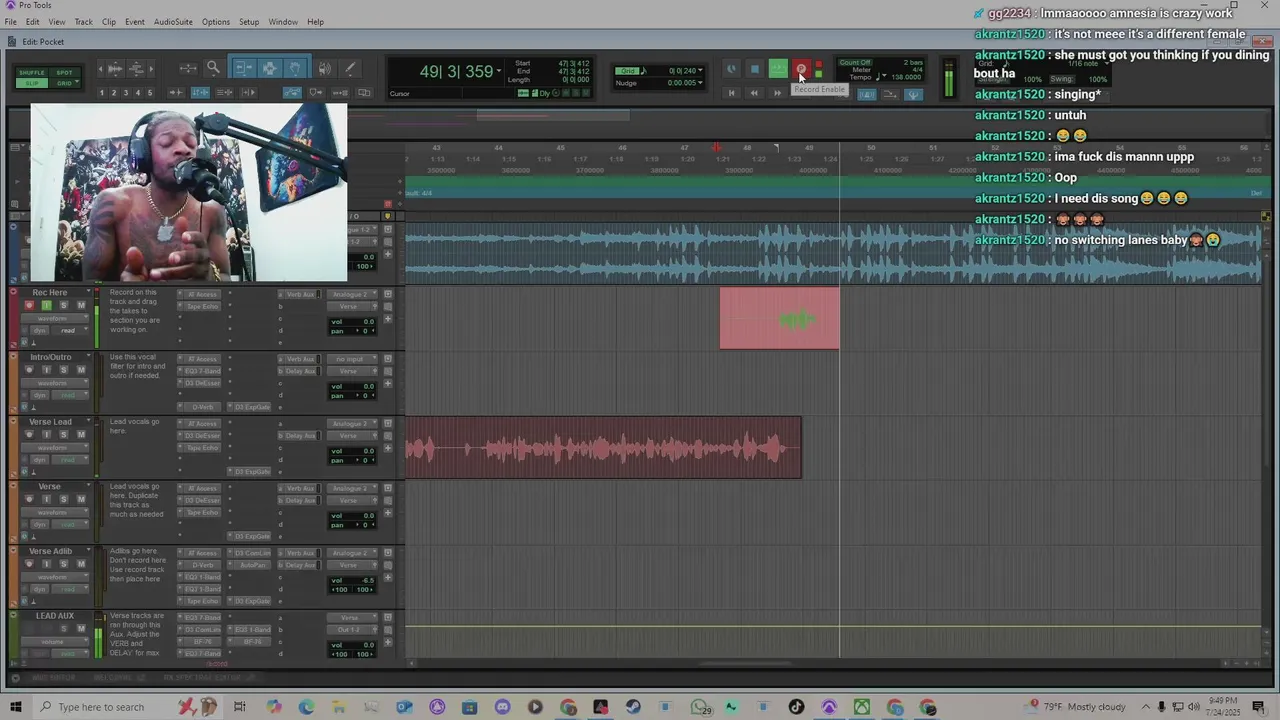
Task: Select the Trim tool
Action: [x=245, y=69]
